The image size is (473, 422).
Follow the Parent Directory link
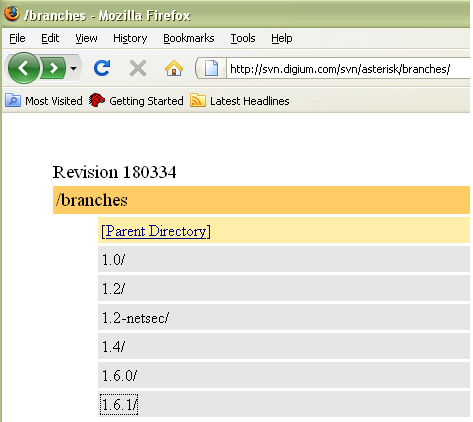(x=156, y=231)
